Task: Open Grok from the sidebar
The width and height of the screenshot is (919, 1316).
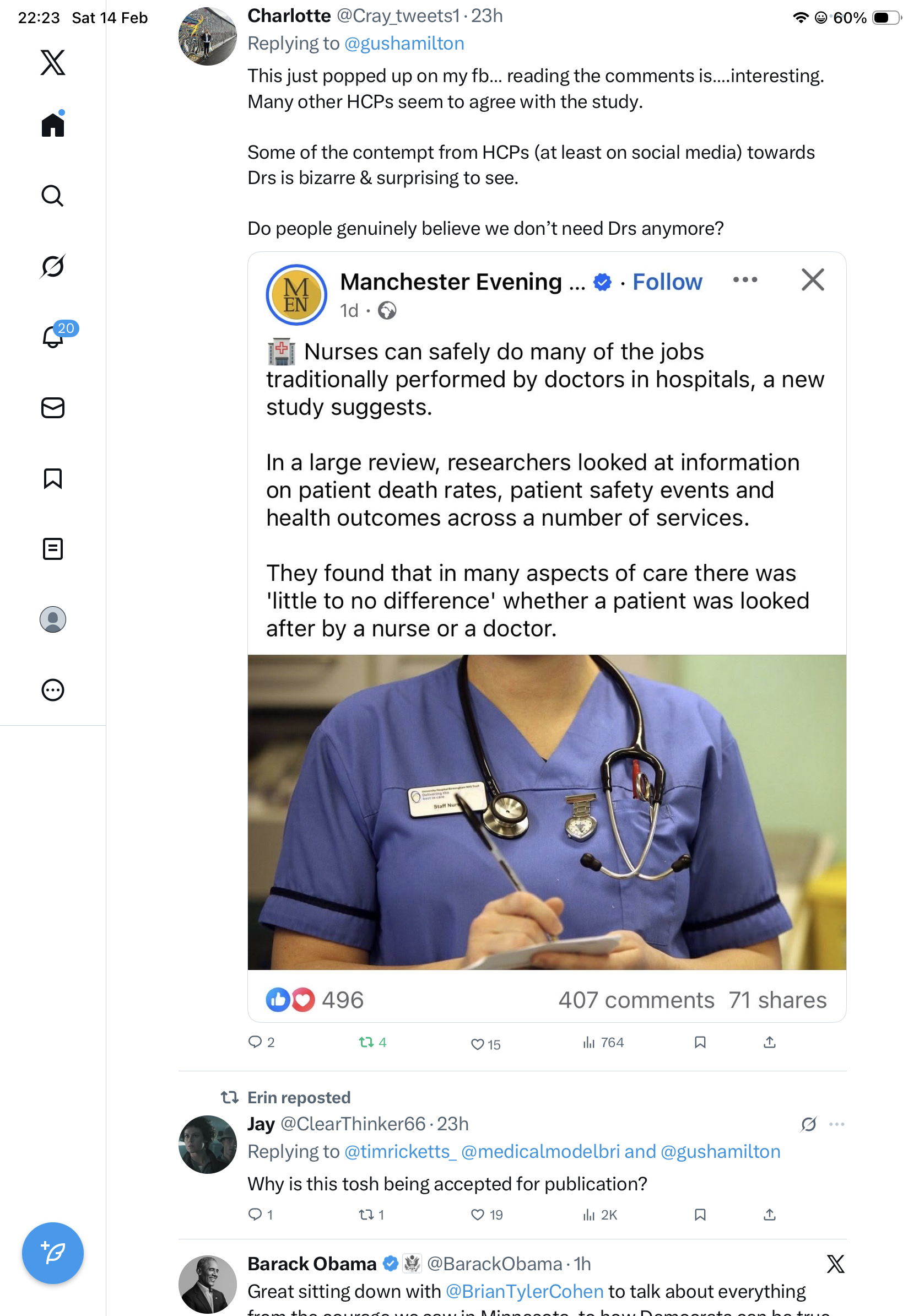Action: [53, 267]
